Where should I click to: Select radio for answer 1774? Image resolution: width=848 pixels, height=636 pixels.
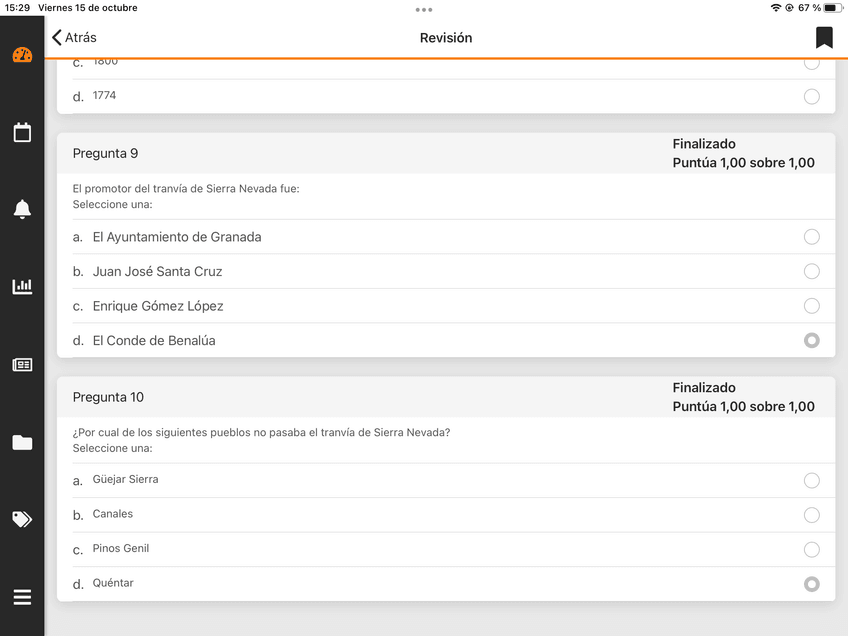click(812, 96)
